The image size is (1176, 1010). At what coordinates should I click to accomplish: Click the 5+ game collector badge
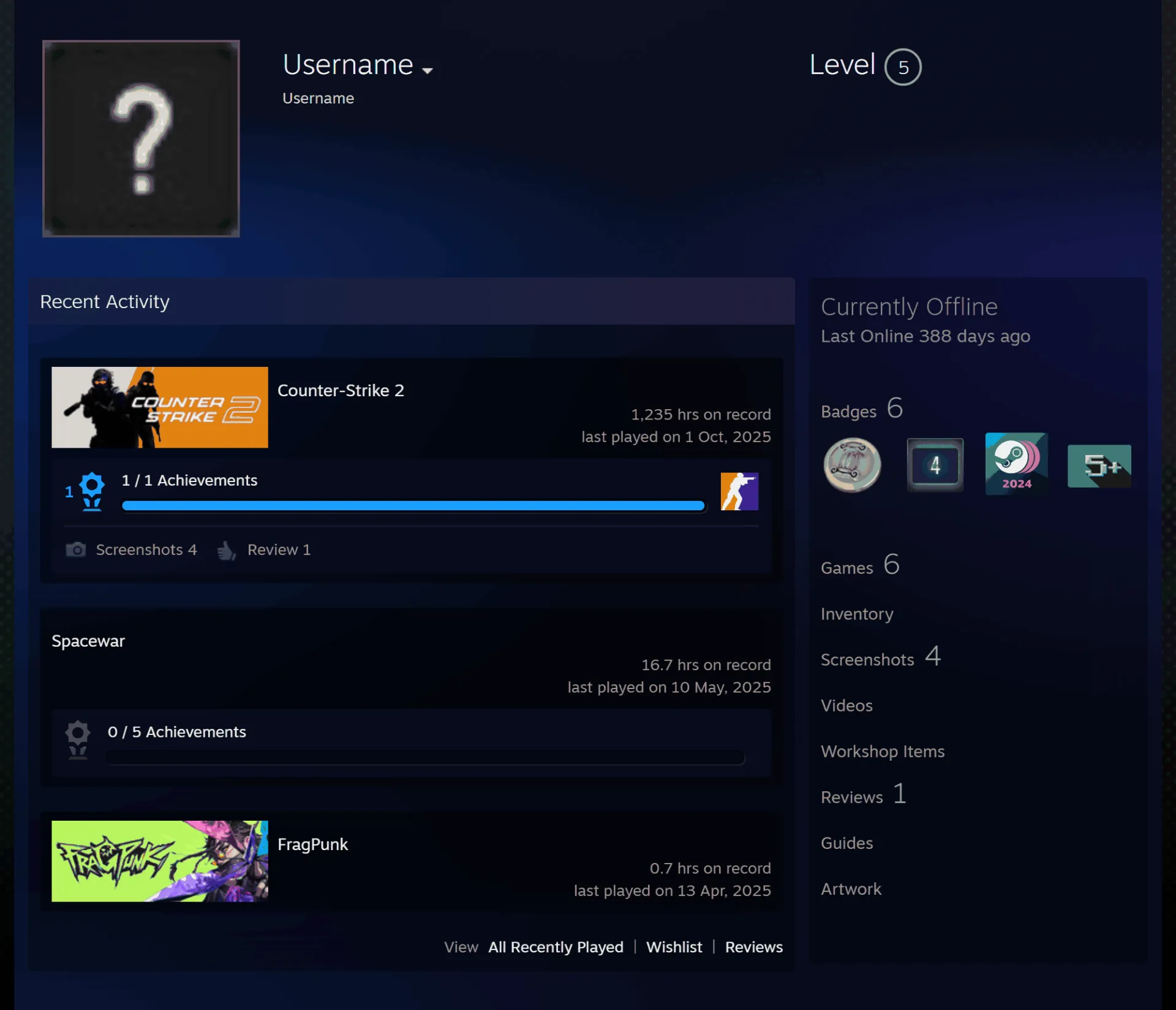pos(1099,466)
